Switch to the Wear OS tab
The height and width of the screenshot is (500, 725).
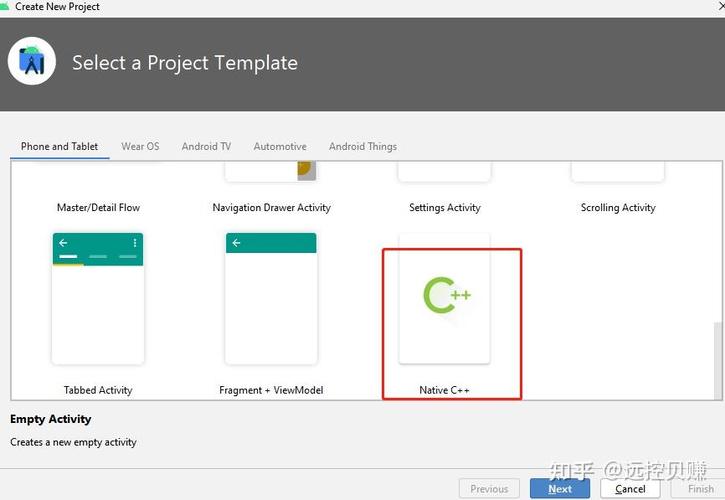coord(140,147)
